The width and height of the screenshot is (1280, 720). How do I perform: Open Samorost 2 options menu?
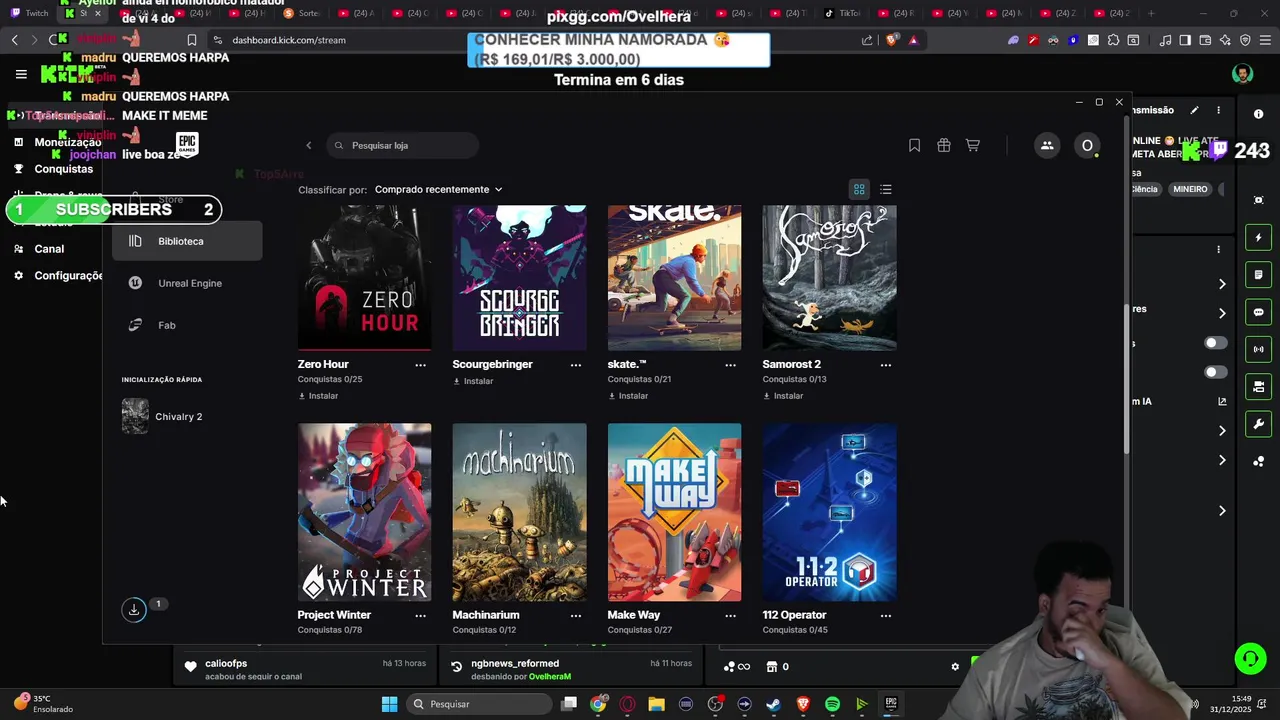click(885, 365)
